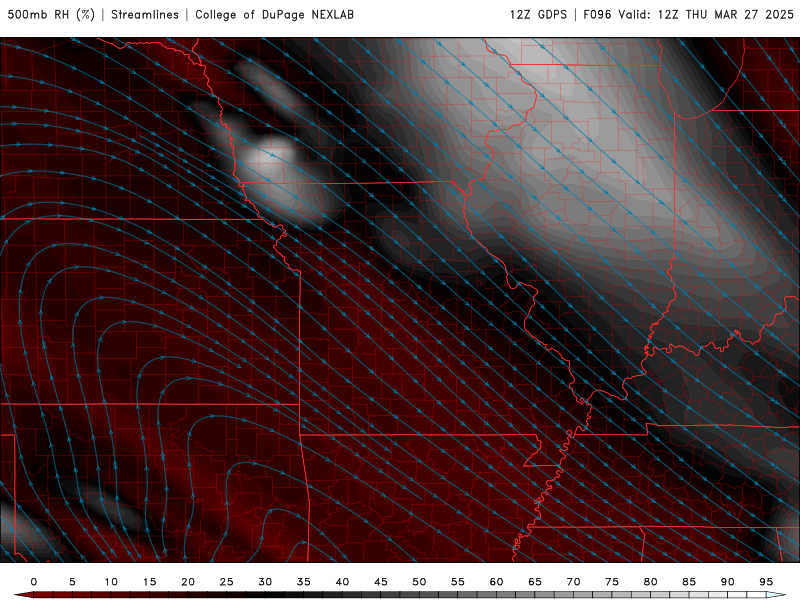Viewport: 800px width, 600px height.
Task: Click the '12Z GDPS' model label
Action: click(538, 14)
